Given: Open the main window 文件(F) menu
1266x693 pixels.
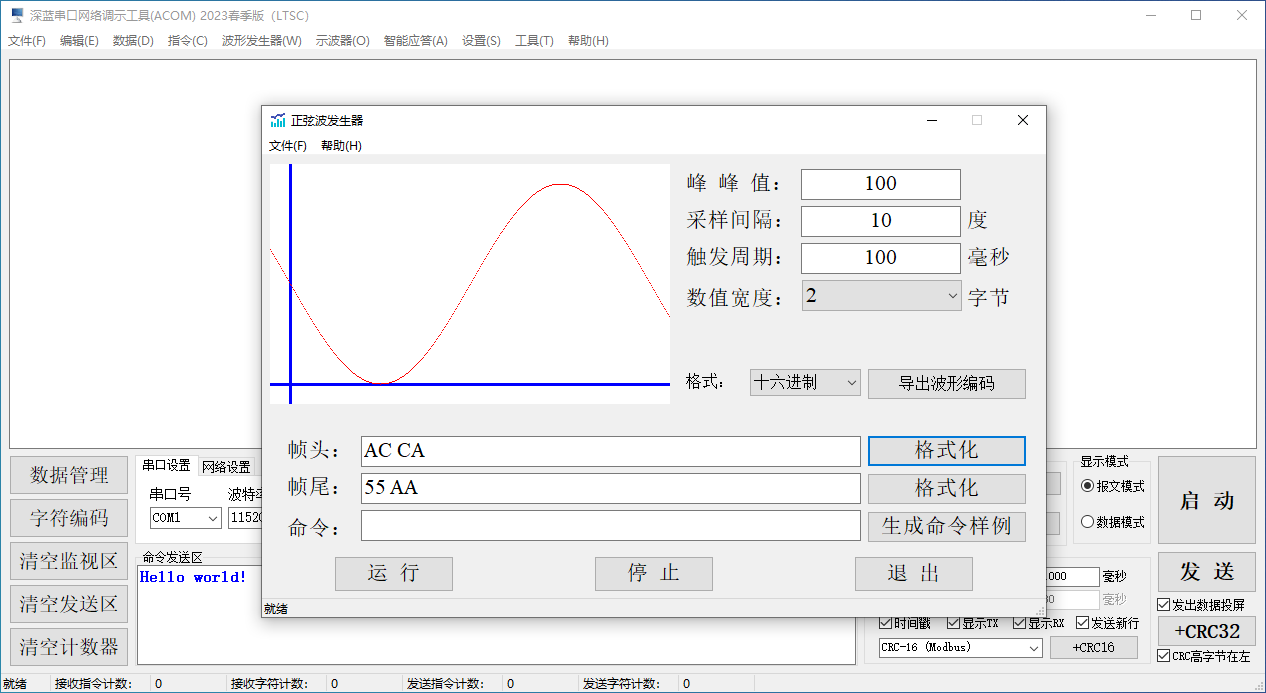Looking at the screenshot, I should 27,41.
